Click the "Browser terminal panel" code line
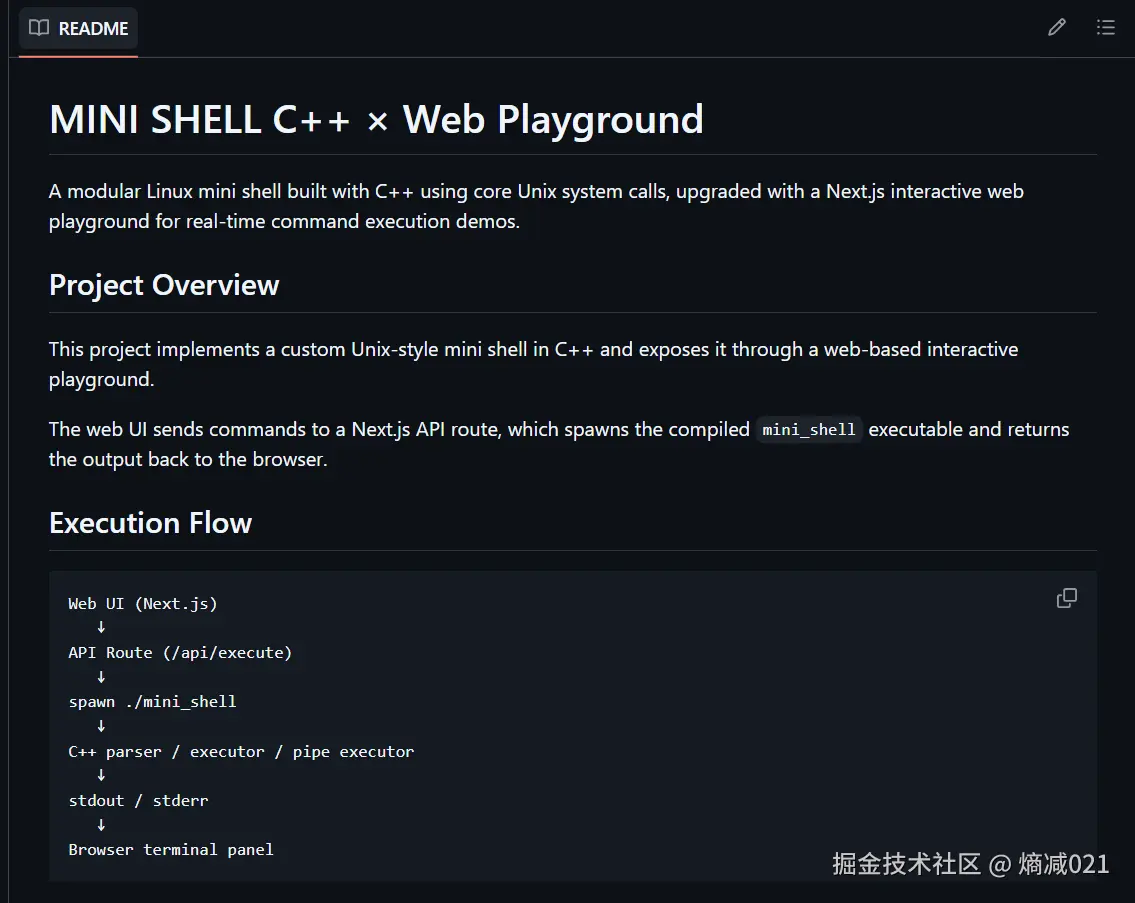 [x=171, y=849]
